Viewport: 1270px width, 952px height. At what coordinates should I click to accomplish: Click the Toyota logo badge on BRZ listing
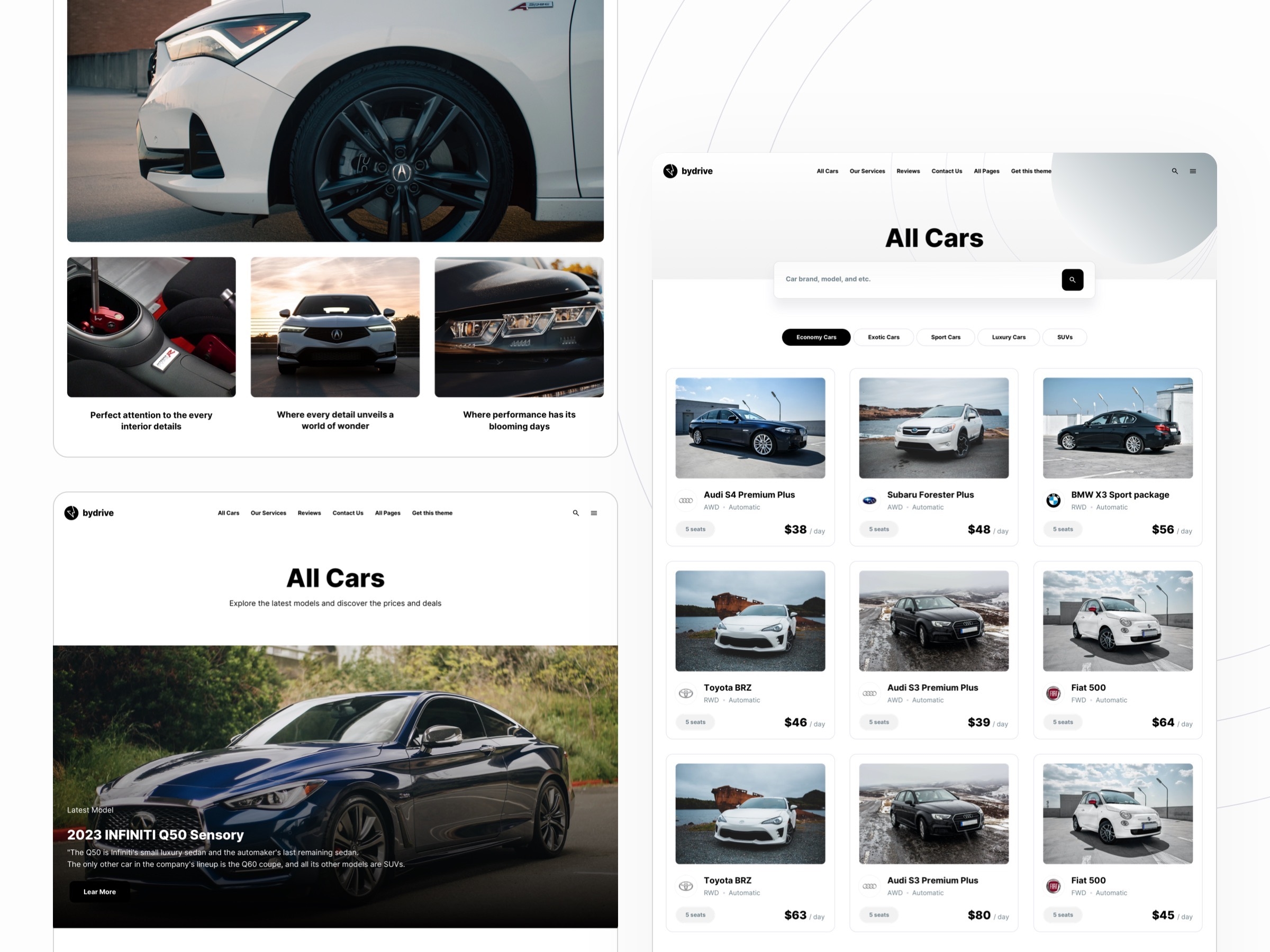[x=685, y=693]
